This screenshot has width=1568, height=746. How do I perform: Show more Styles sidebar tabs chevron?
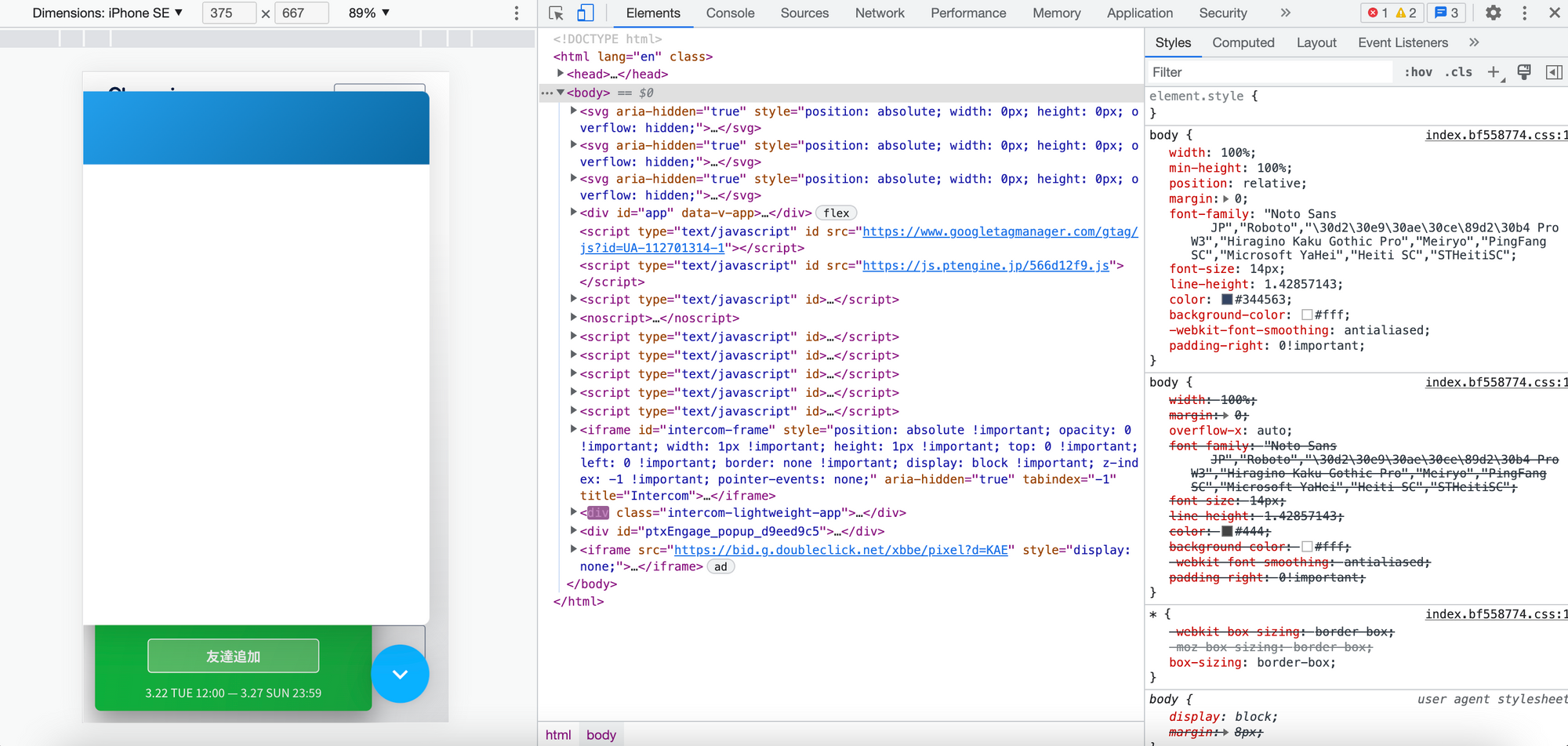click(x=1474, y=42)
